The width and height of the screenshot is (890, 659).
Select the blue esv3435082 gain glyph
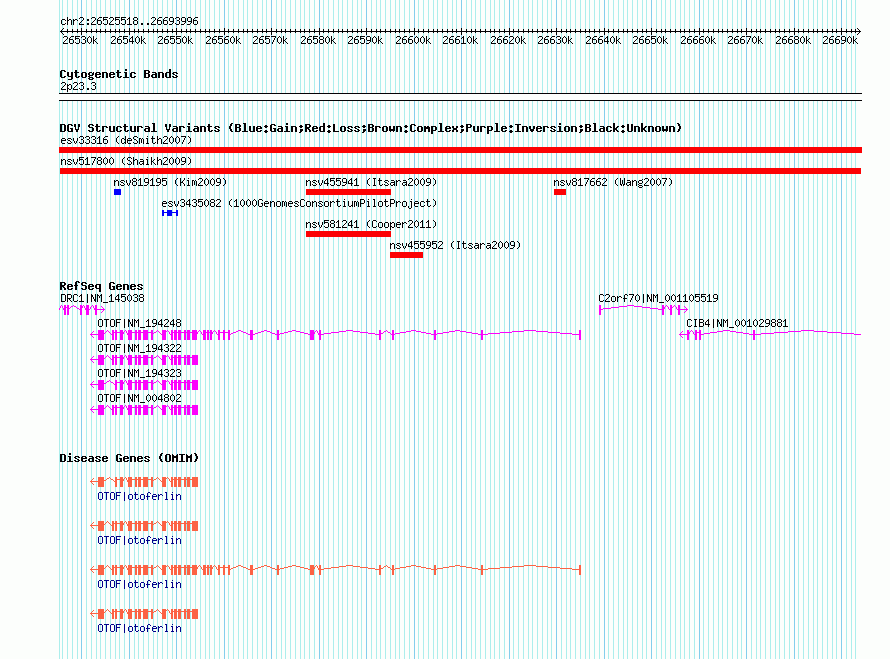(170, 213)
